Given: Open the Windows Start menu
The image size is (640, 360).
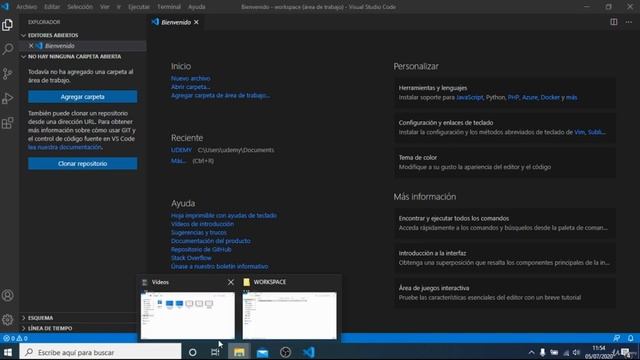Looking at the screenshot, I should (8, 352).
